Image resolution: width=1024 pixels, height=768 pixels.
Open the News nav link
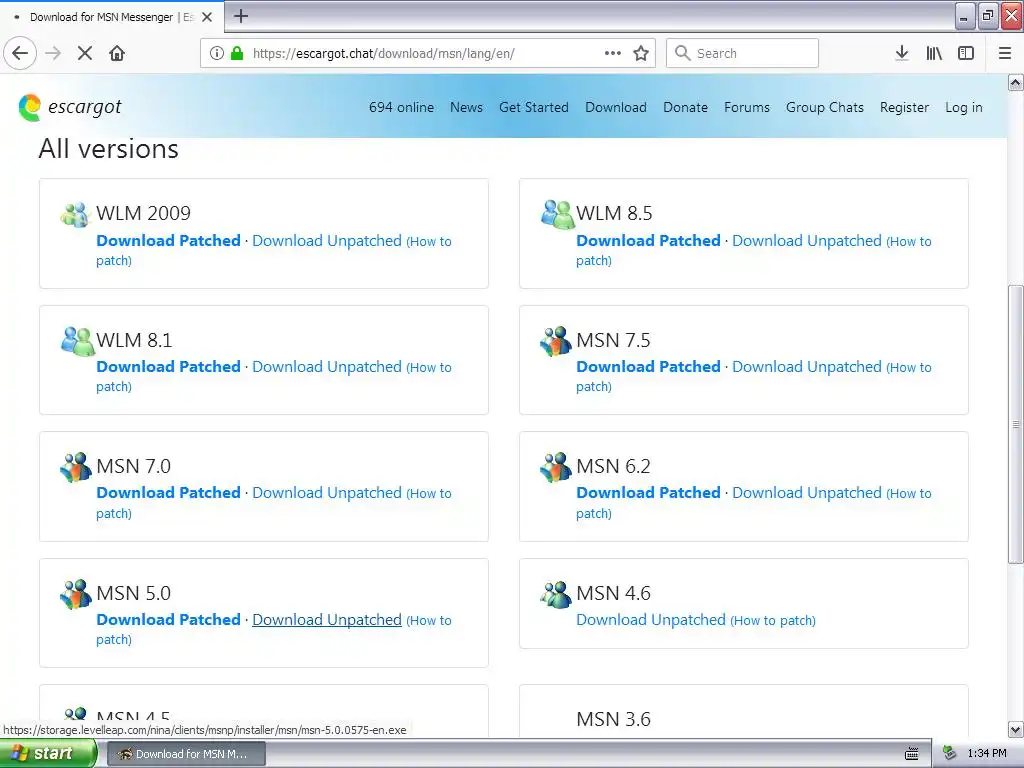coord(466,107)
